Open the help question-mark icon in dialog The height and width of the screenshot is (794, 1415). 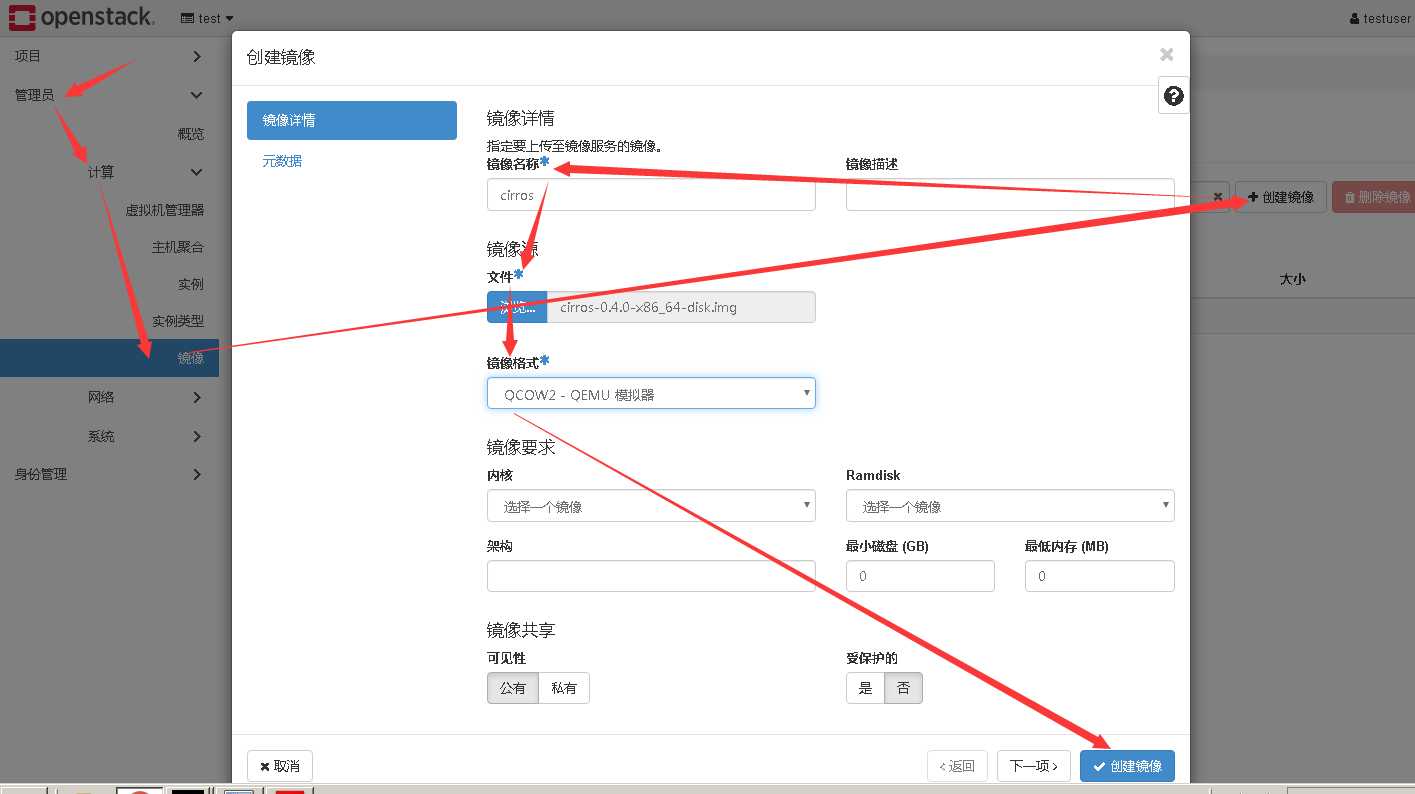point(1174,95)
